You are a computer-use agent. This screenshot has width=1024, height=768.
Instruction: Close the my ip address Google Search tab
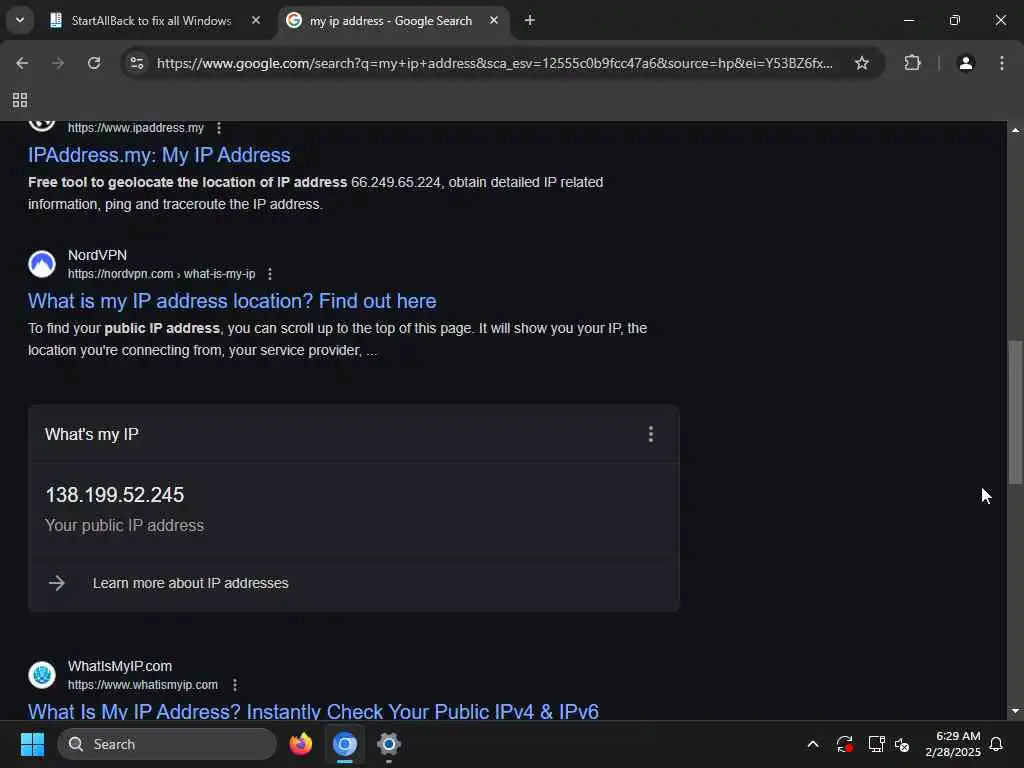tap(494, 20)
